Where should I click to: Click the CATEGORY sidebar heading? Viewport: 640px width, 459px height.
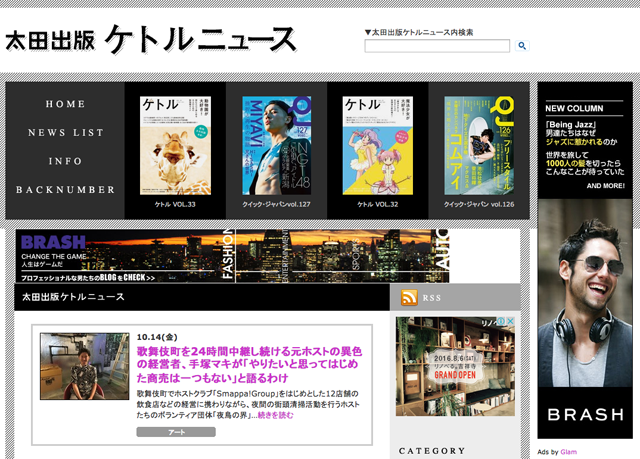[432, 451]
